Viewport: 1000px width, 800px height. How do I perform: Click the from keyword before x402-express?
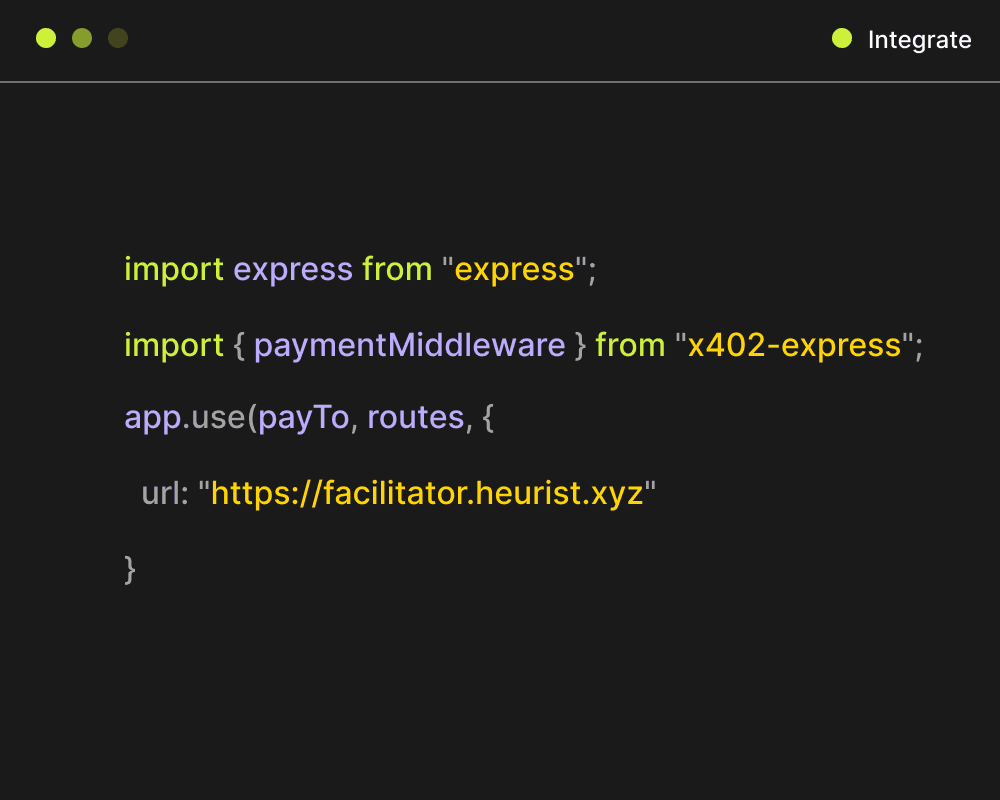pos(630,345)
